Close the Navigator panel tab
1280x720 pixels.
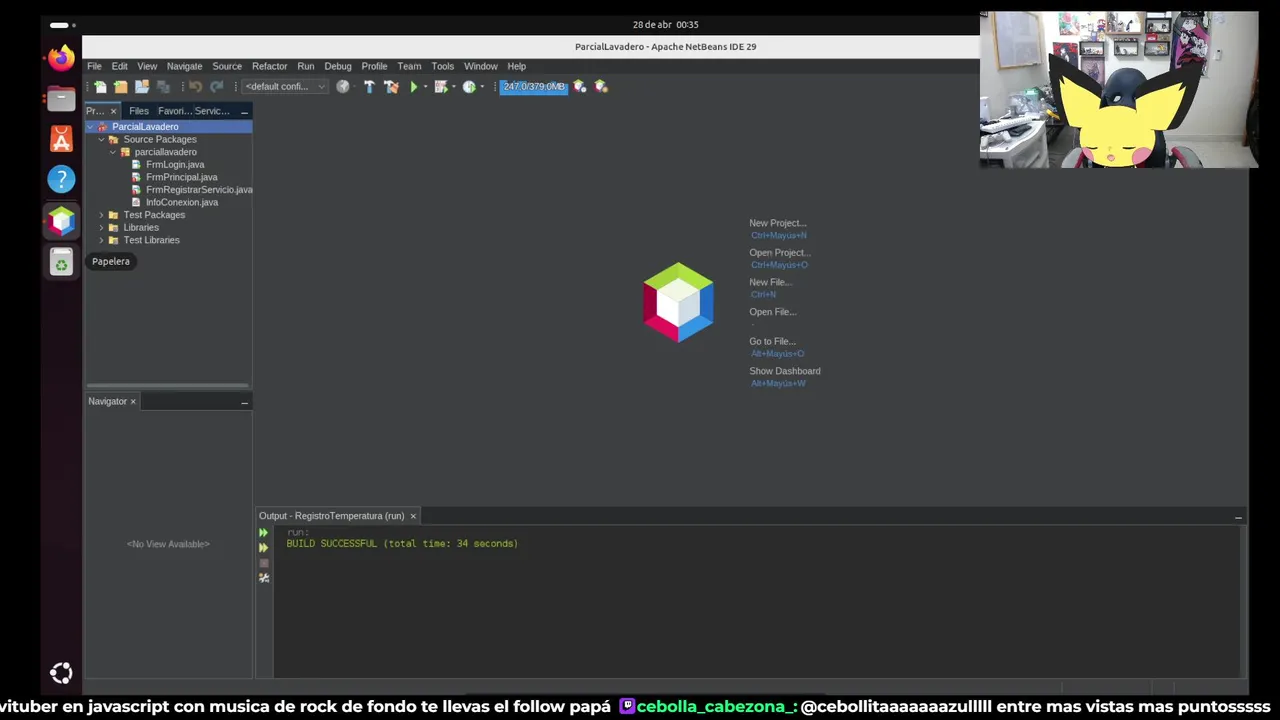point(133,402)
